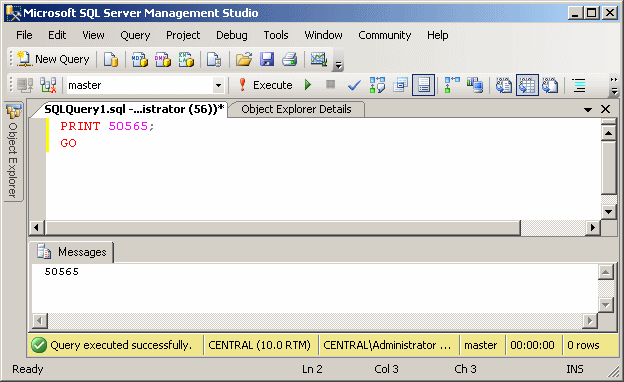This screenshot has height=382, width=624.
Task: Open the View menu
Action: click(x=94, y=35)
